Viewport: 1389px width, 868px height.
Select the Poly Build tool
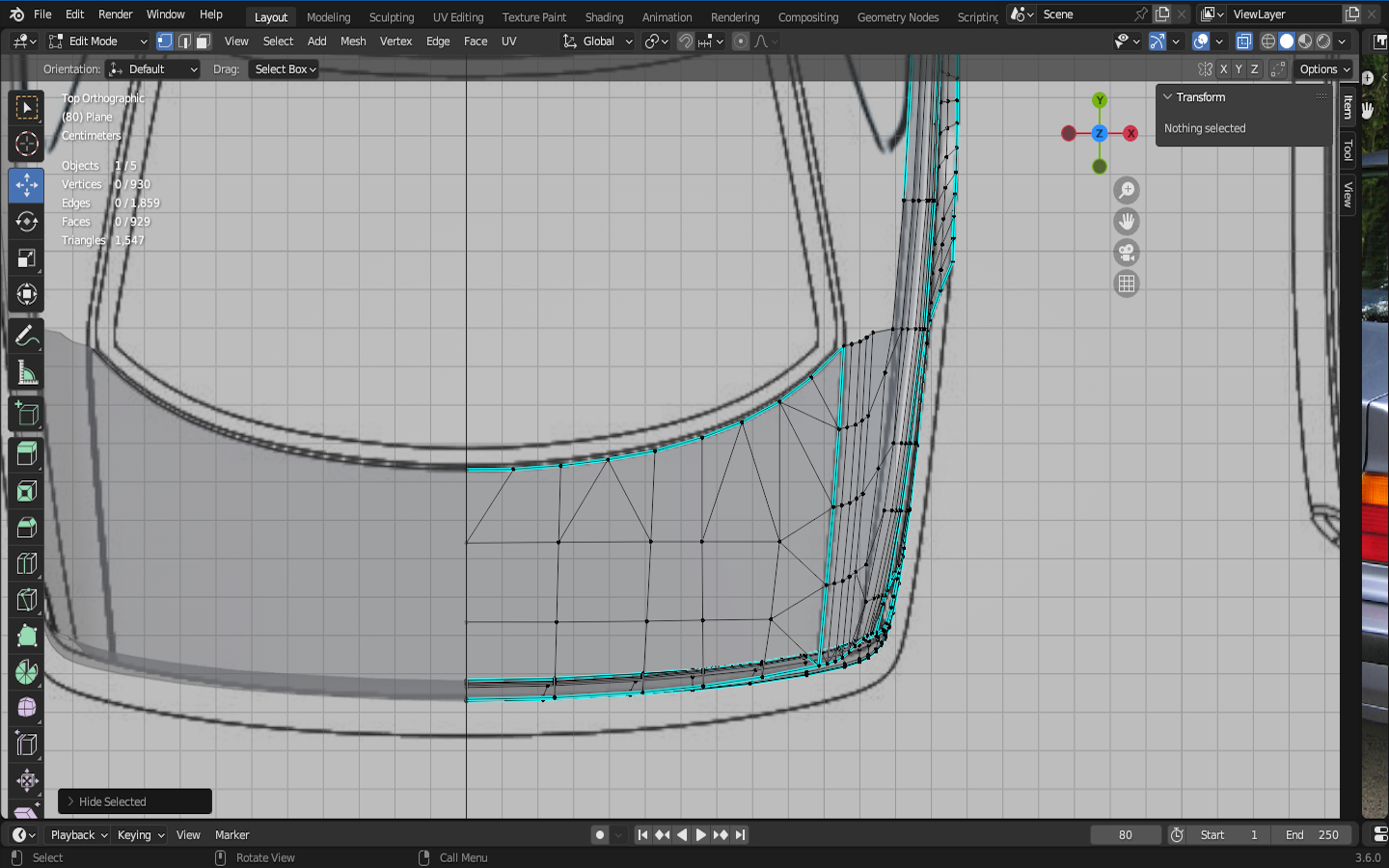click(27, 636)
